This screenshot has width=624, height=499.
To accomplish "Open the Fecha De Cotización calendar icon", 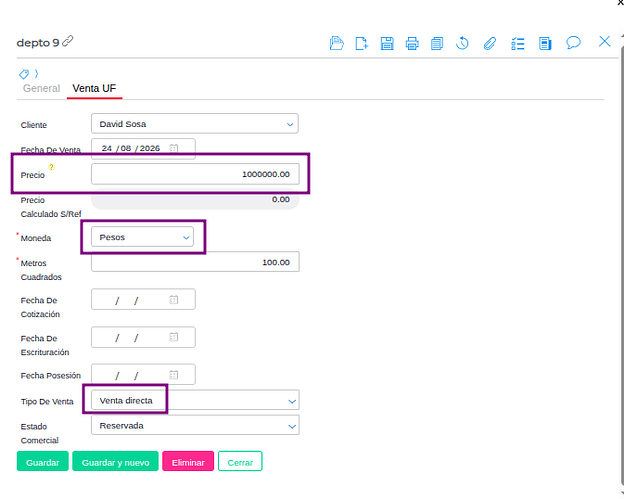I will click(x=174, y=300).
